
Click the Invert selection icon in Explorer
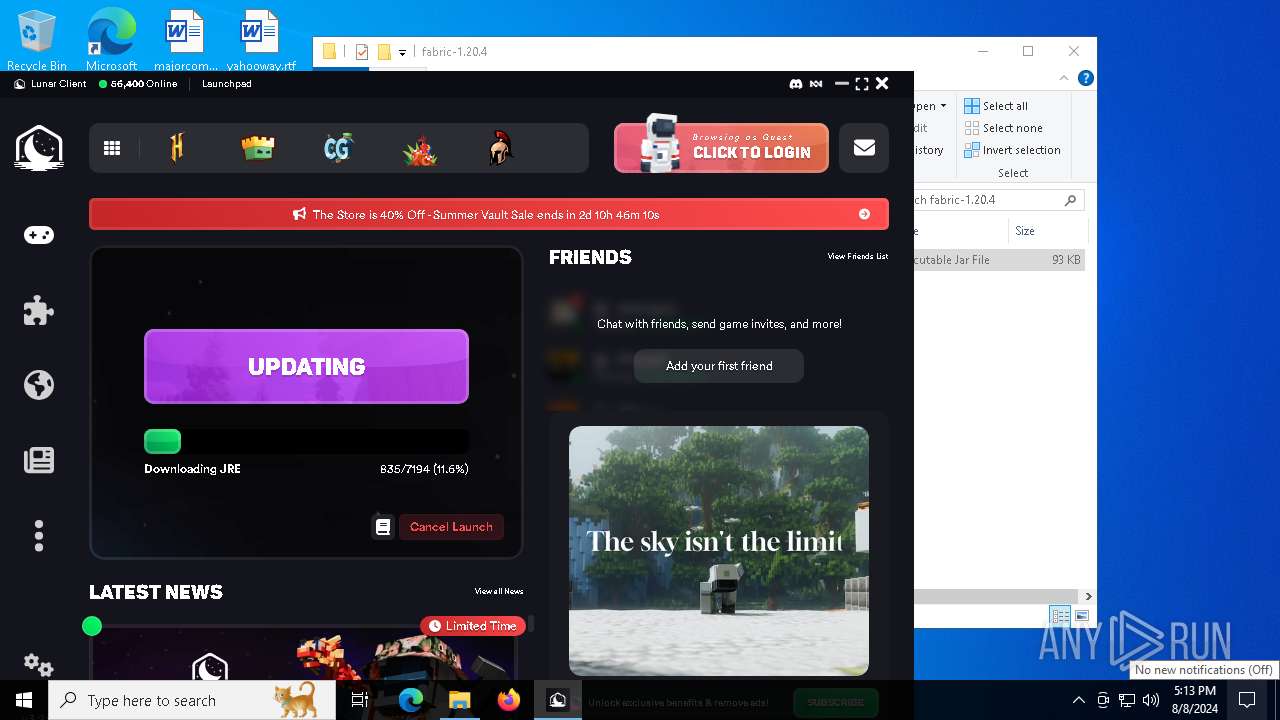pyautogui.click(x=972, y=150)
